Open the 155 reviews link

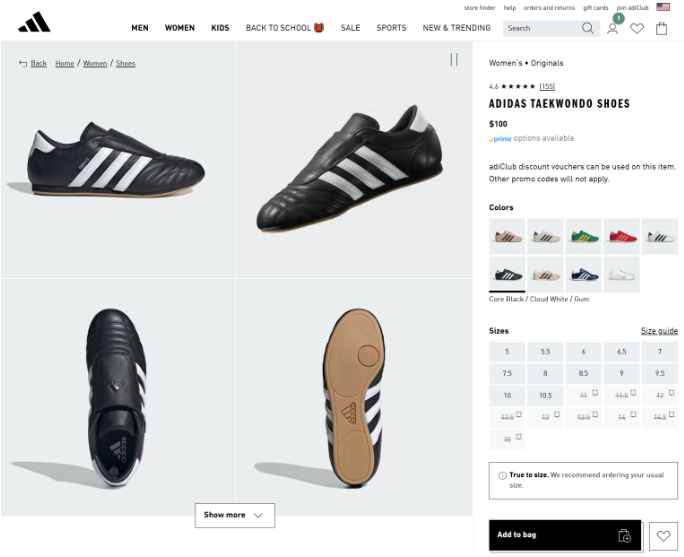[x=547, y=86]
